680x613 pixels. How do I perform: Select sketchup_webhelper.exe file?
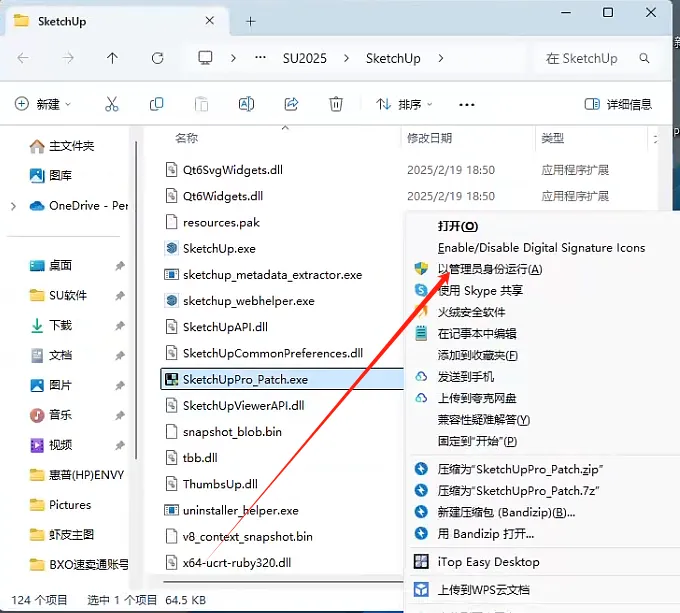(248, 301)
